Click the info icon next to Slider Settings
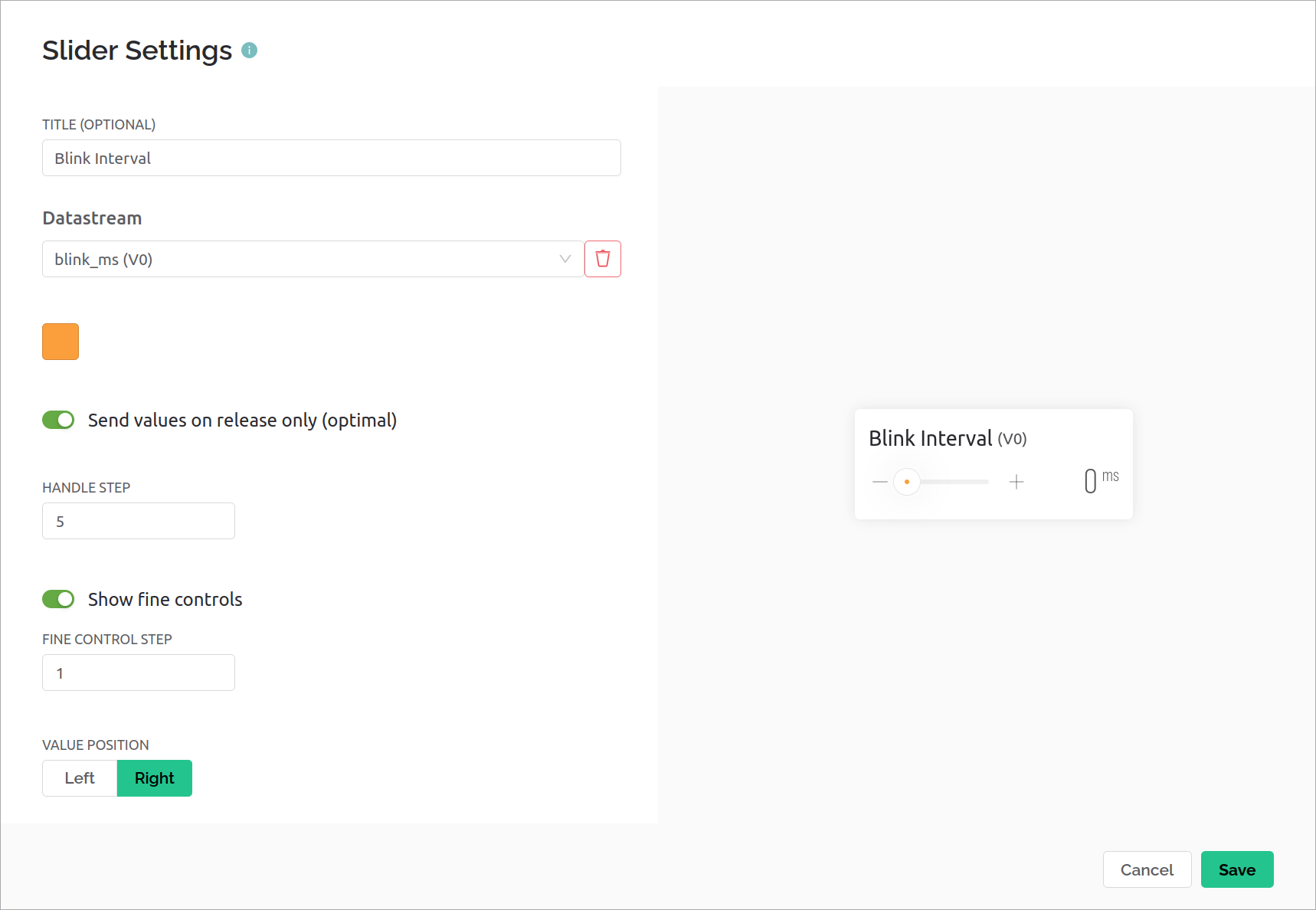Image resolution: width=1316 pixels, height=910 pixels. pos(248,51)
